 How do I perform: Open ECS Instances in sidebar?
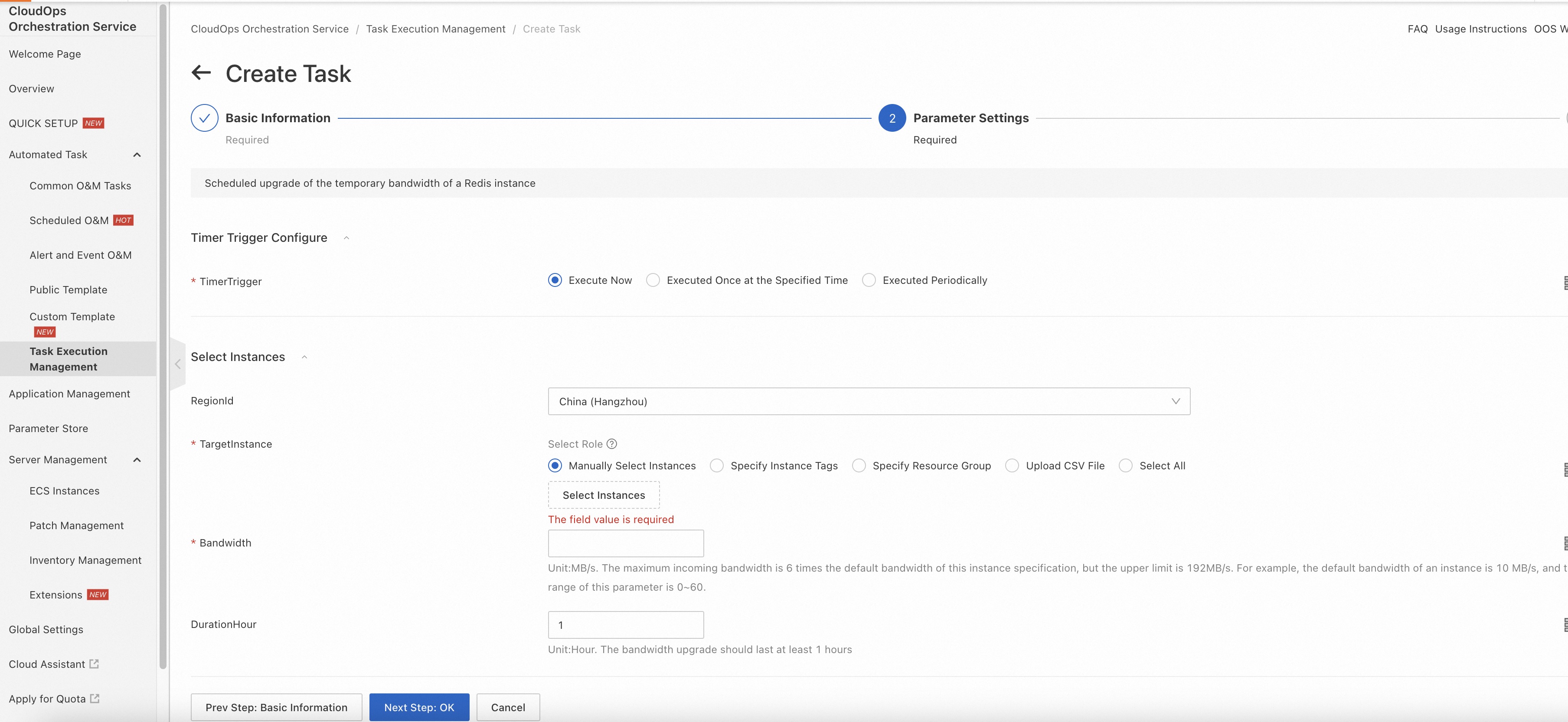[x=65, y=491]
